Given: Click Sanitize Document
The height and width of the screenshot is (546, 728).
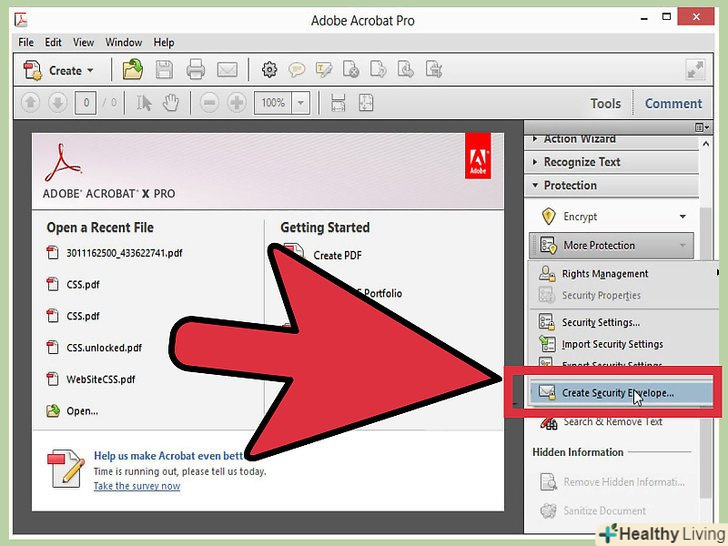Looking at the screenshot, I should coord(593,511).
